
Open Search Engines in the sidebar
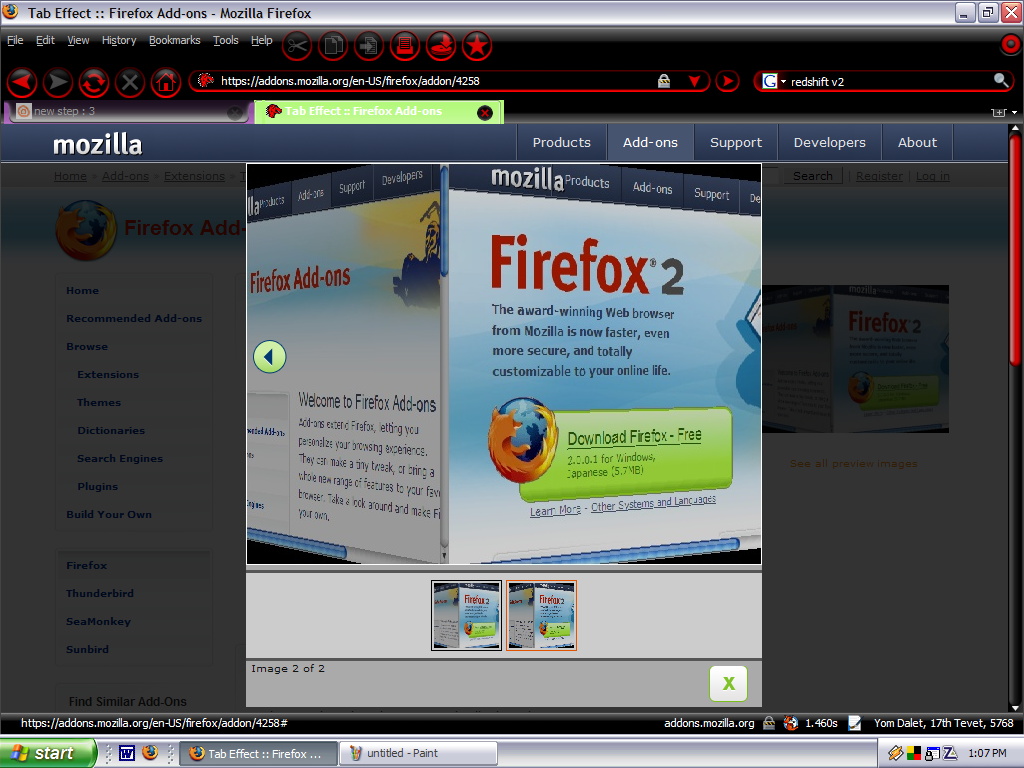pyautogui.click(x=120, y=458)
